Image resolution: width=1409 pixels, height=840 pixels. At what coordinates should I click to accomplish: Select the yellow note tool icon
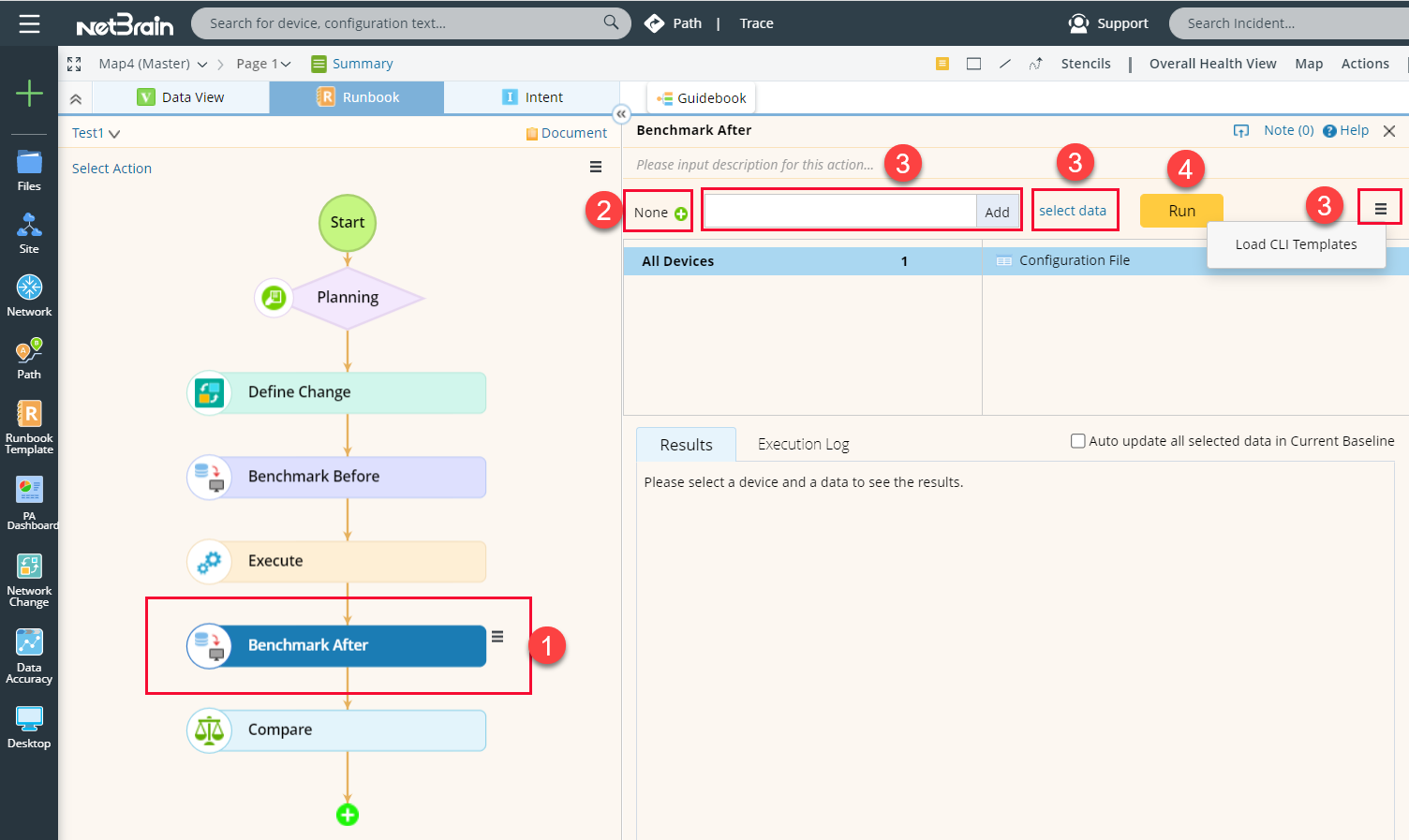click(942, 64)
